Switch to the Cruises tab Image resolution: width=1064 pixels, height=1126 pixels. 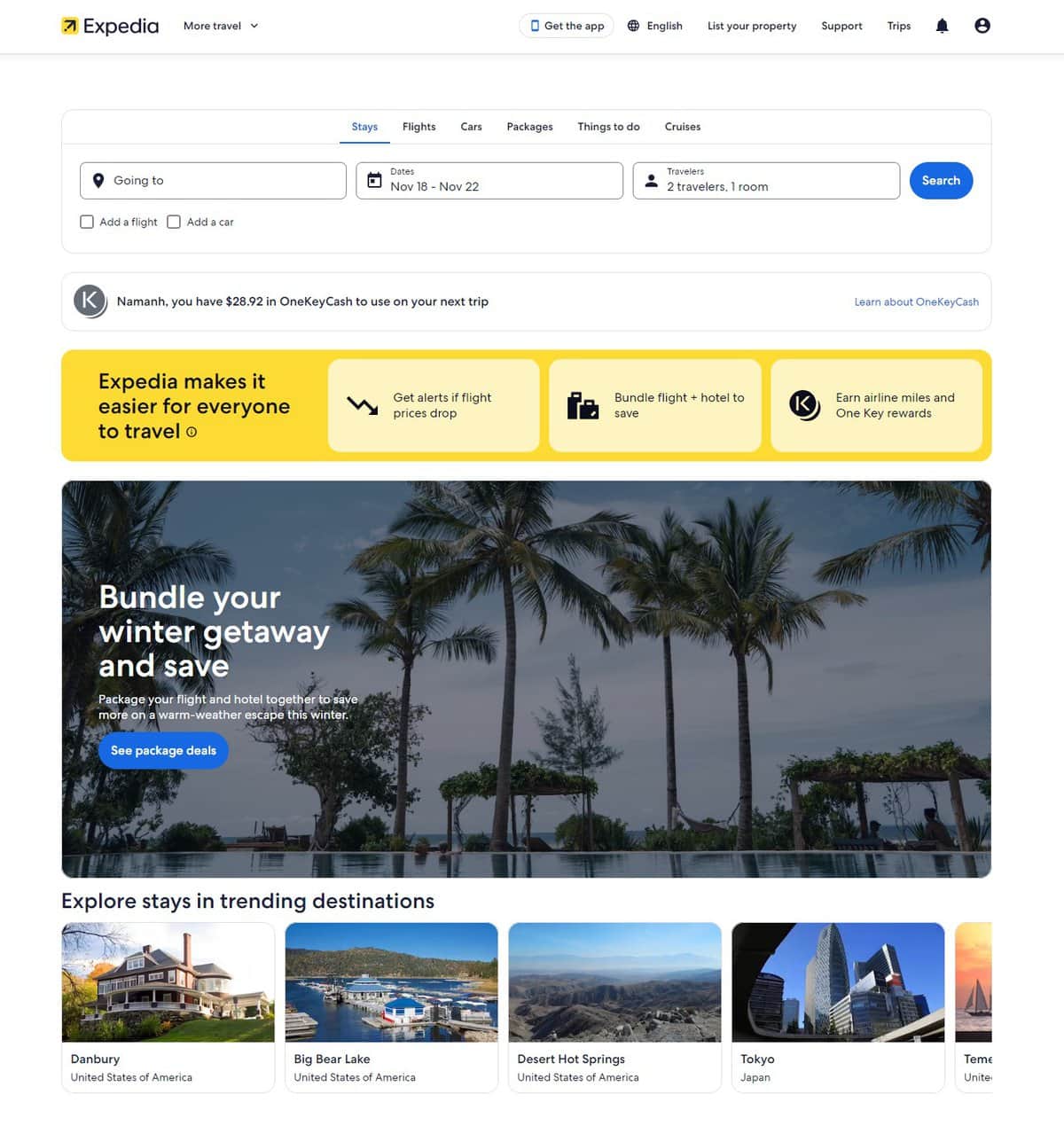(683, 127)
